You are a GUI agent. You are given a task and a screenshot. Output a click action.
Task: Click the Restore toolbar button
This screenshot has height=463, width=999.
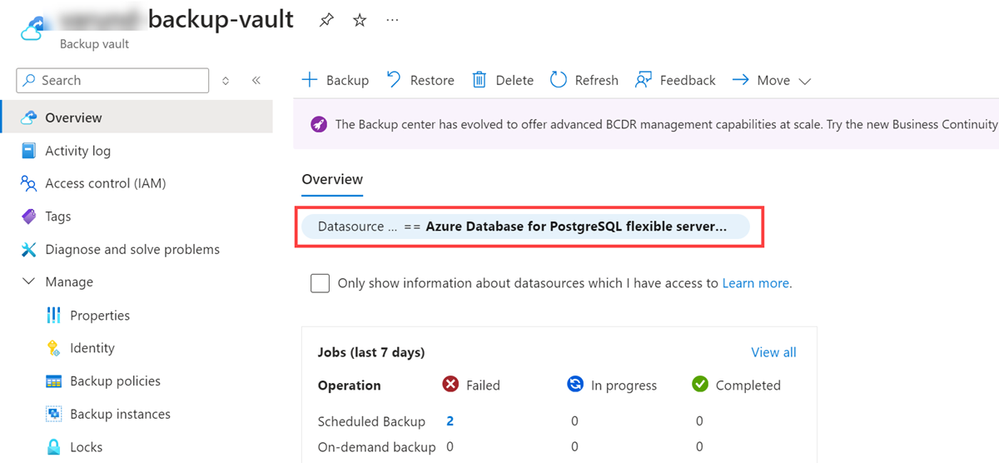coord(420,80)
